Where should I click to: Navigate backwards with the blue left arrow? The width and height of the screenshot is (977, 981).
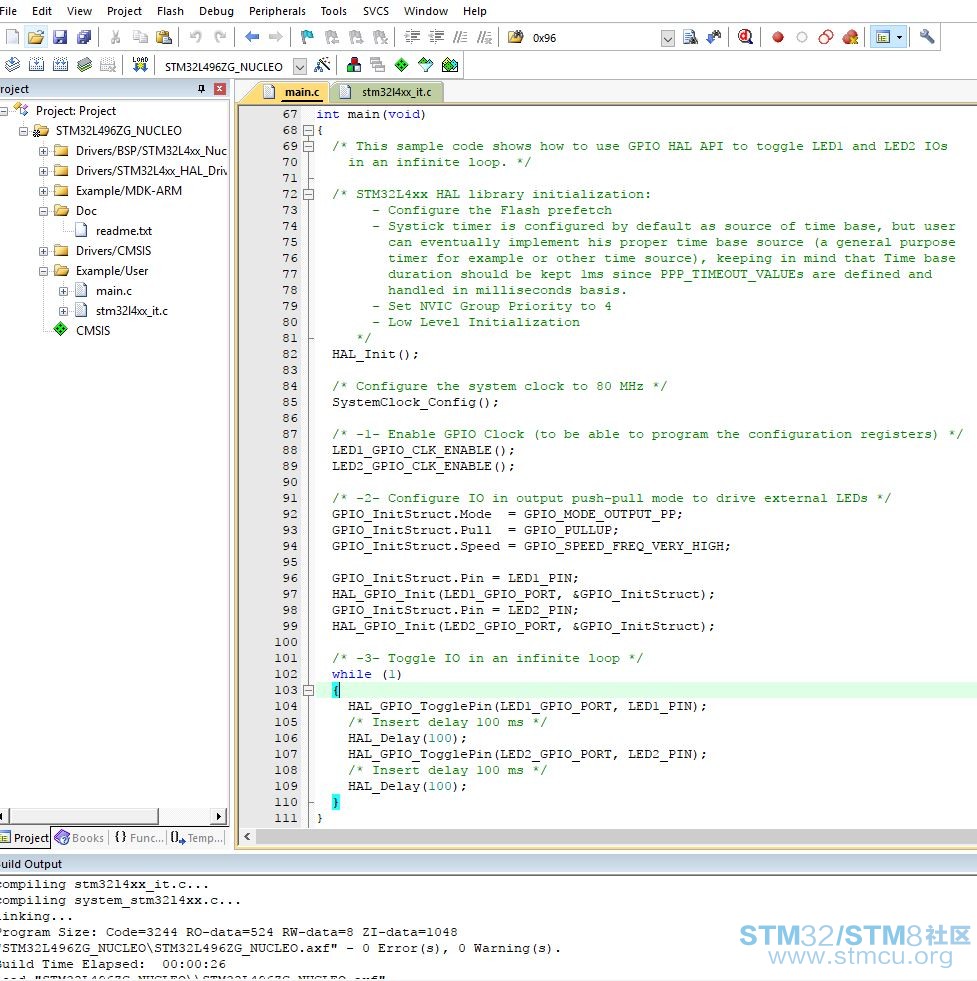tap(252, 37)
